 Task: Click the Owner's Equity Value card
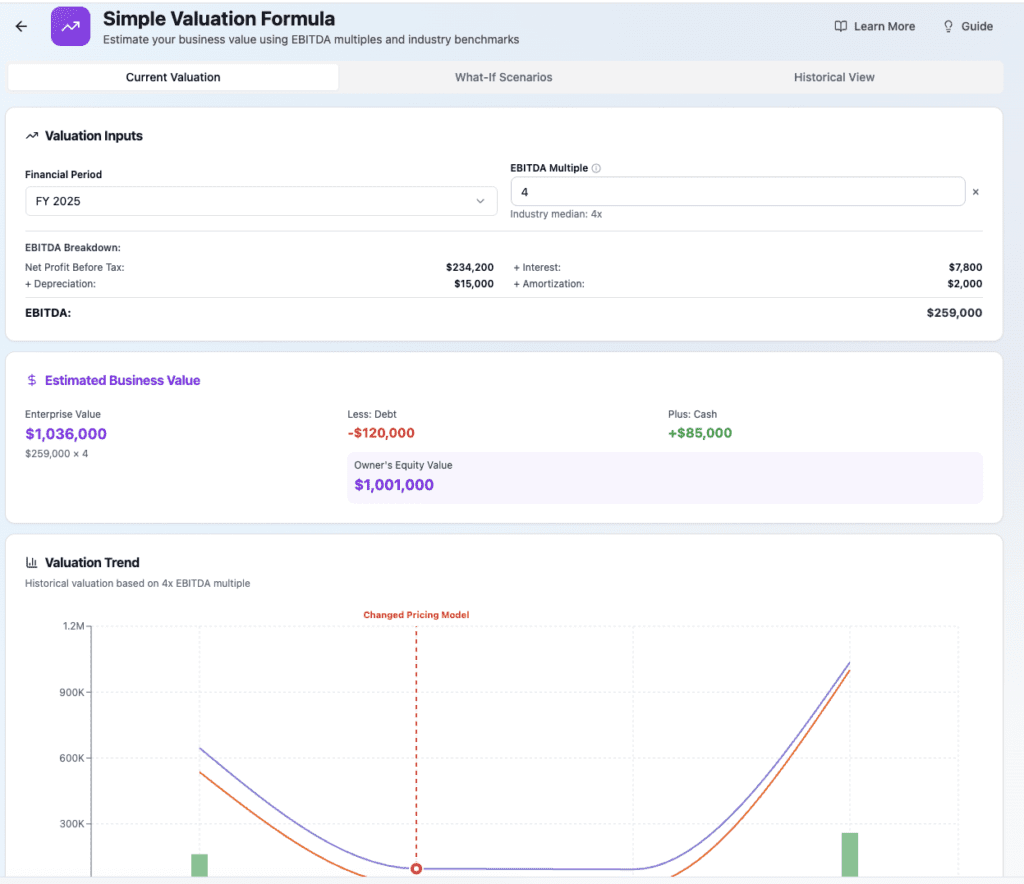pos(664,478)
